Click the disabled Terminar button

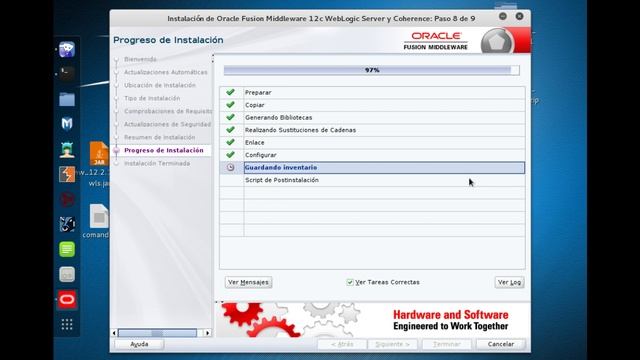[447, 344]
